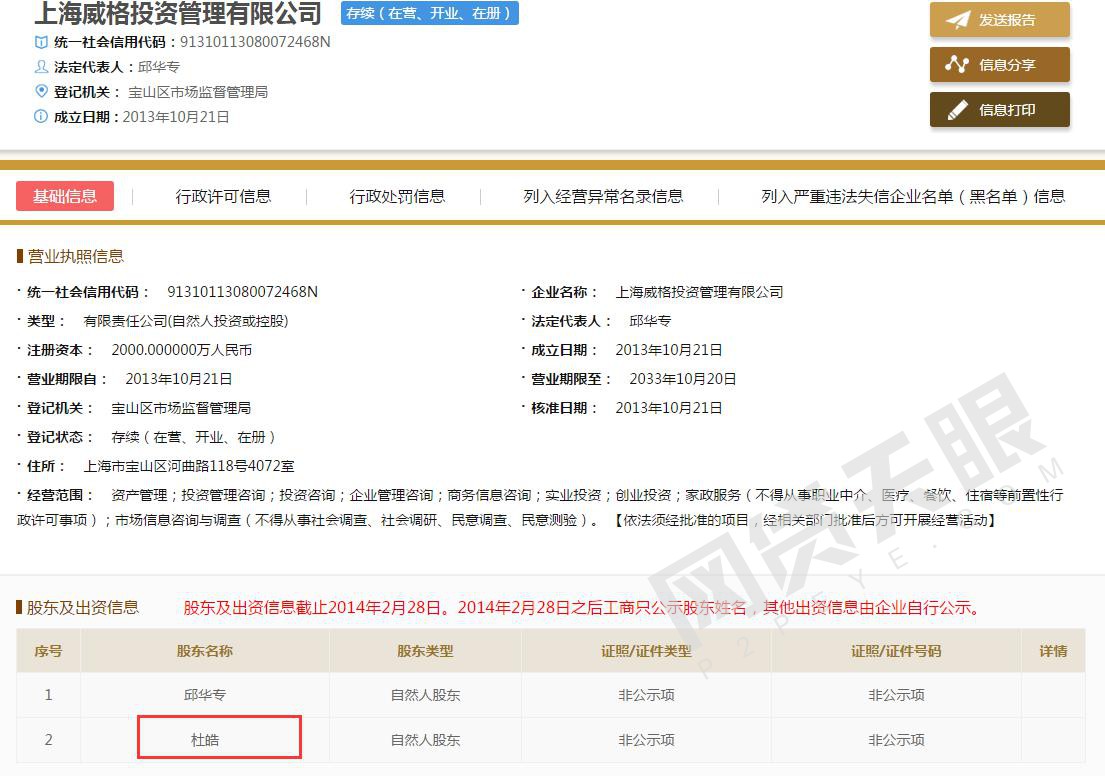Click the 序号 column header

48,651
